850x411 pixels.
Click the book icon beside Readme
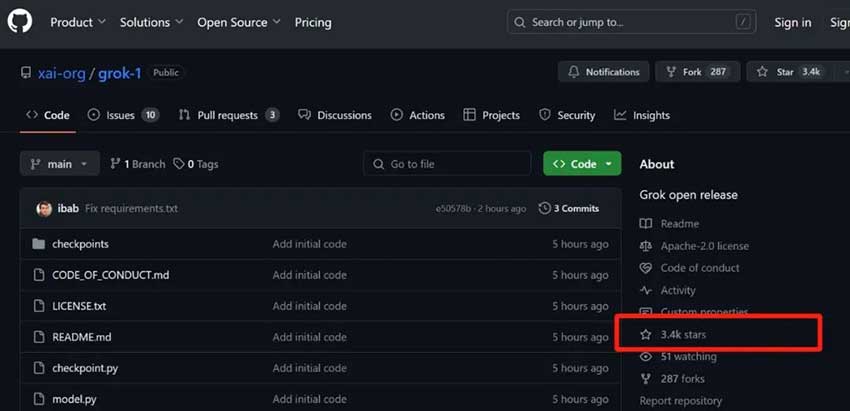coord(646,224)
